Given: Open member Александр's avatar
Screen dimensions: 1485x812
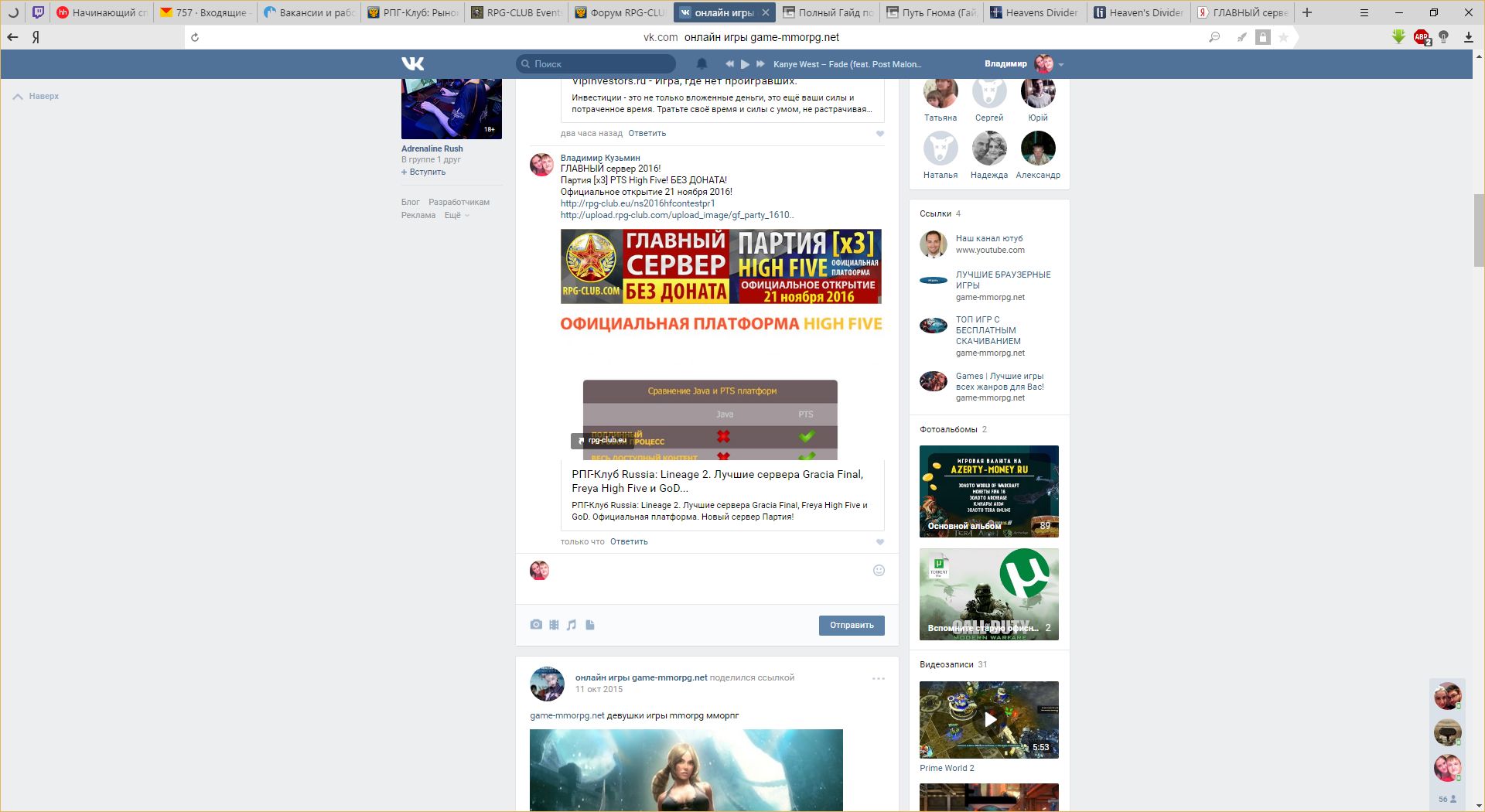Looking at the screenshot, I should pos(1038,148).
